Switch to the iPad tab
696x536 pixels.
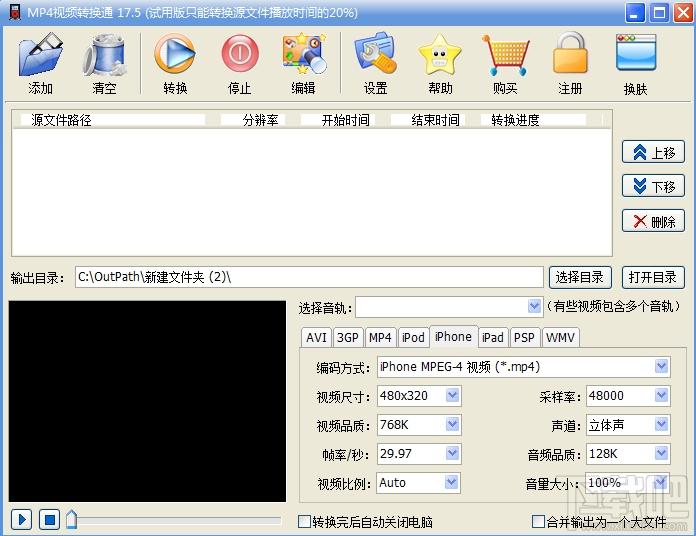493,338
